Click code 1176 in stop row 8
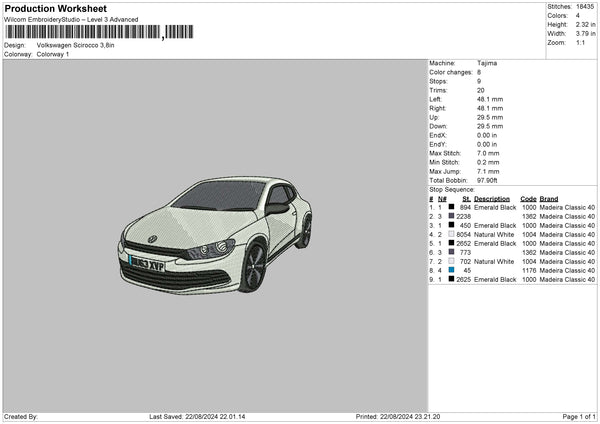600x424 pixels. pyautogui.click(x=529, y=271)
